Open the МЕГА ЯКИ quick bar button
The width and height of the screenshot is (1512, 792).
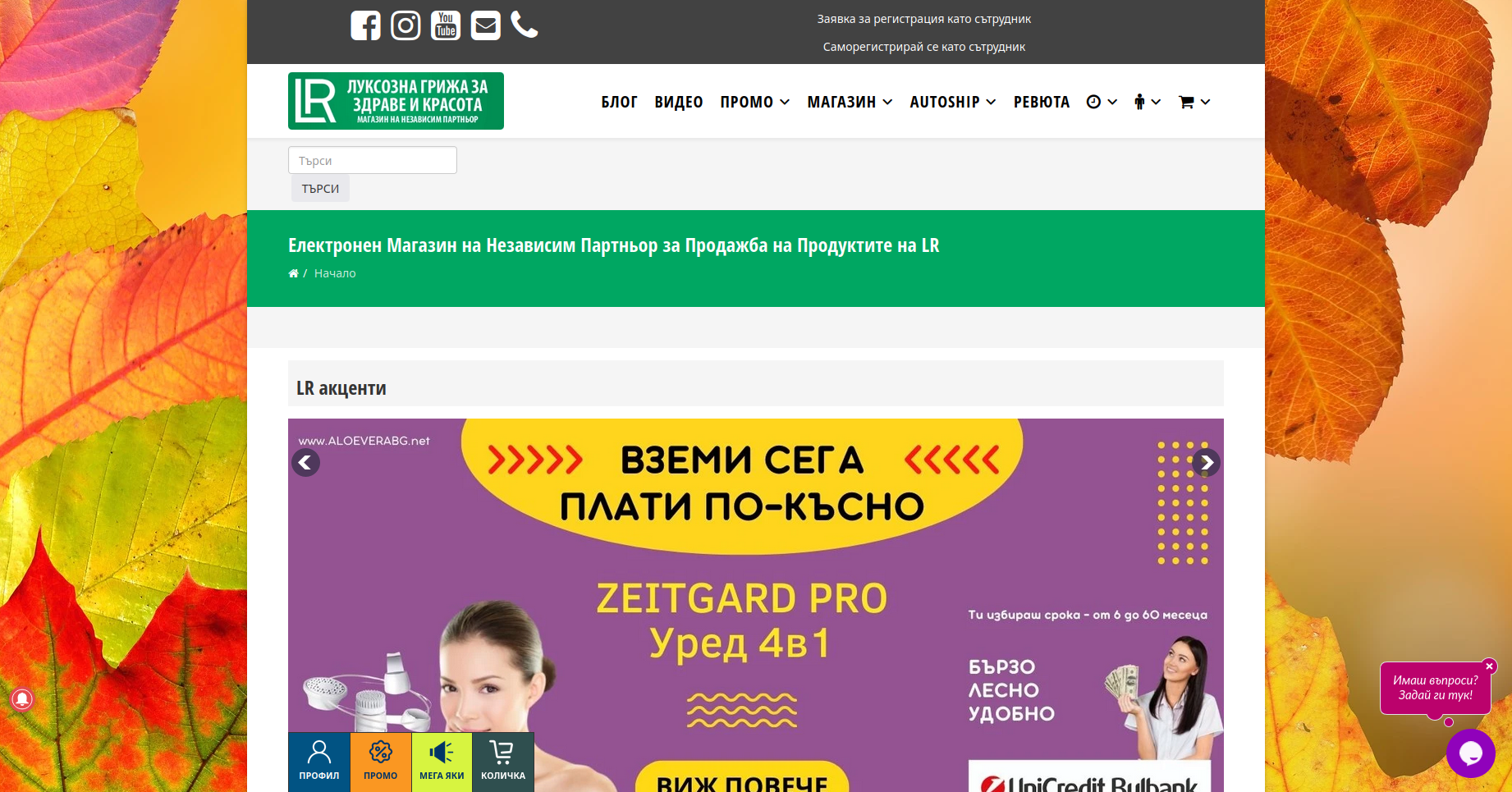click(442, 762)
